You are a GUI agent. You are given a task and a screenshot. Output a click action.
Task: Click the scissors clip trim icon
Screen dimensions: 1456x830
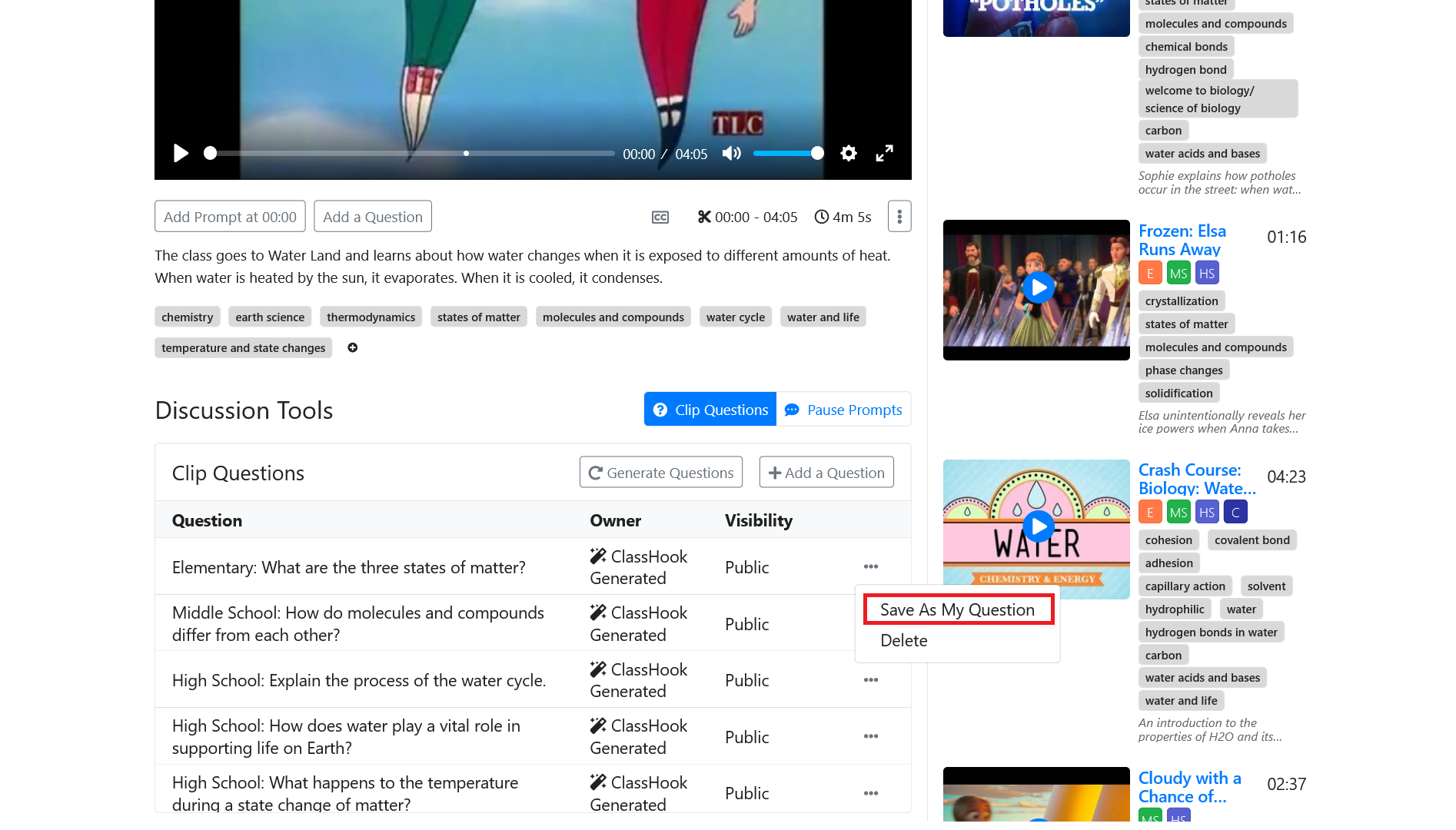point(704,217)
